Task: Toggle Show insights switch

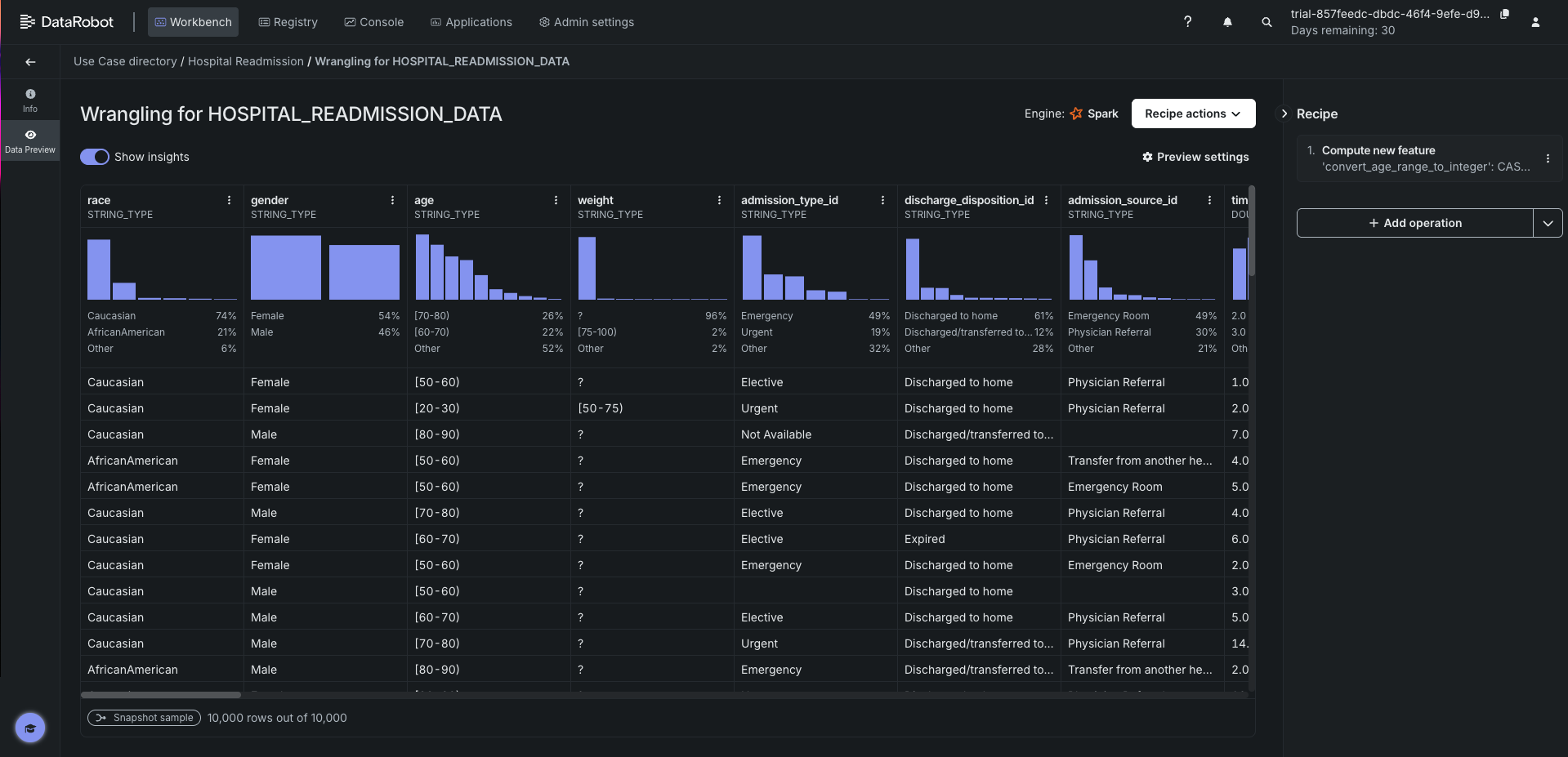Action: coord(95,157)
